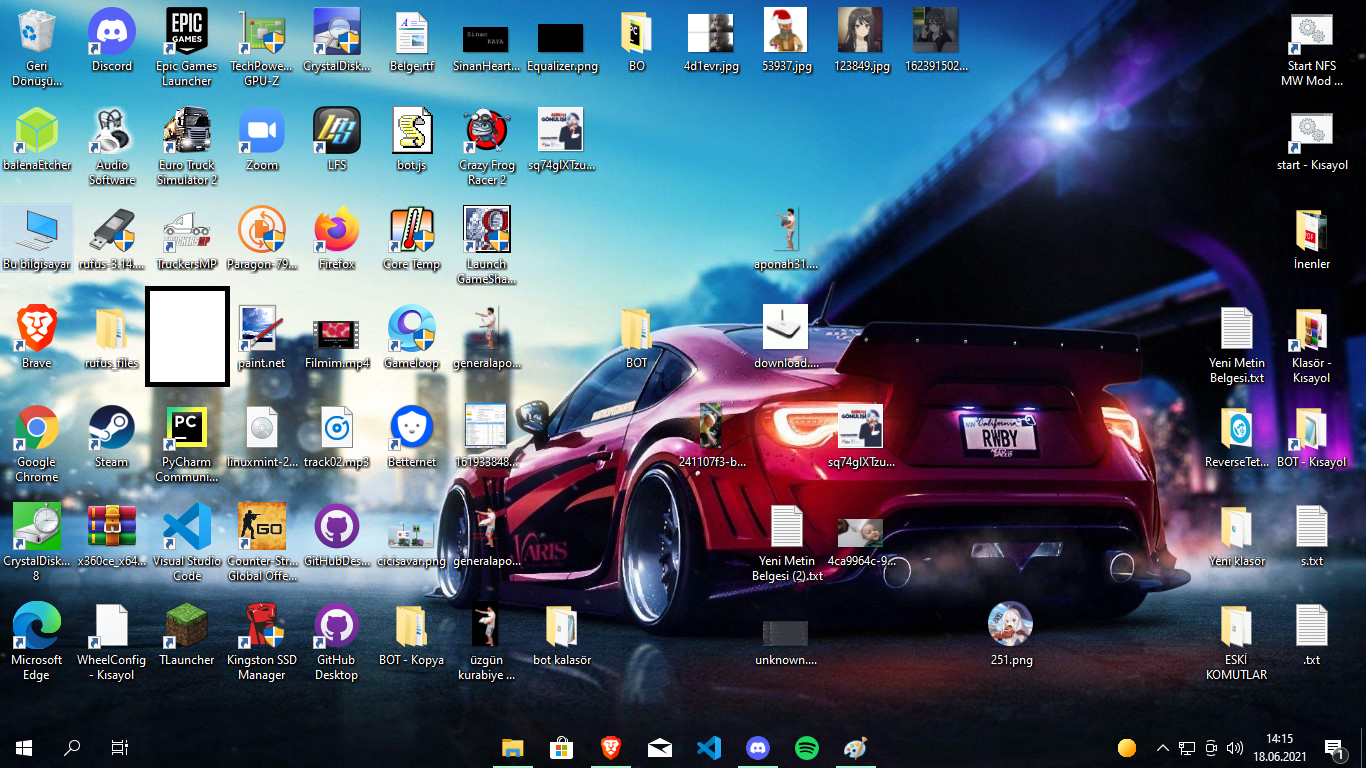Open Firefox from the desktop
The width and height of the screenshot is (1366, 768).
pos(337,239)
